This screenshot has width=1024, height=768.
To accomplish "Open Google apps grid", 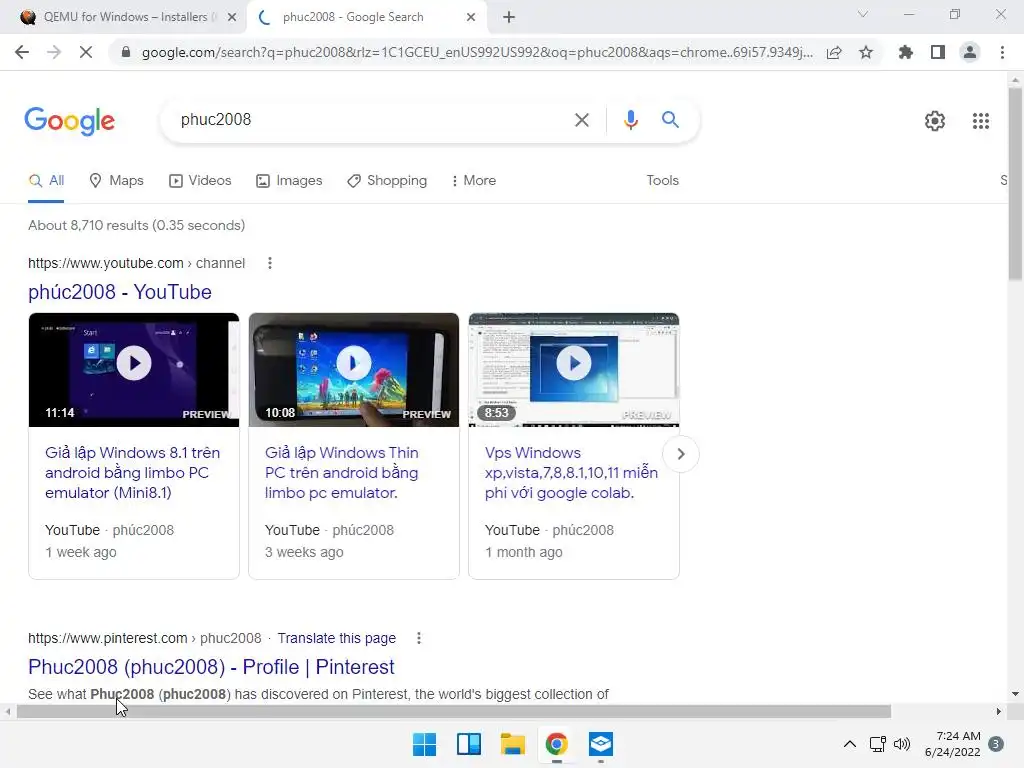I will click(x=980, y=121).
